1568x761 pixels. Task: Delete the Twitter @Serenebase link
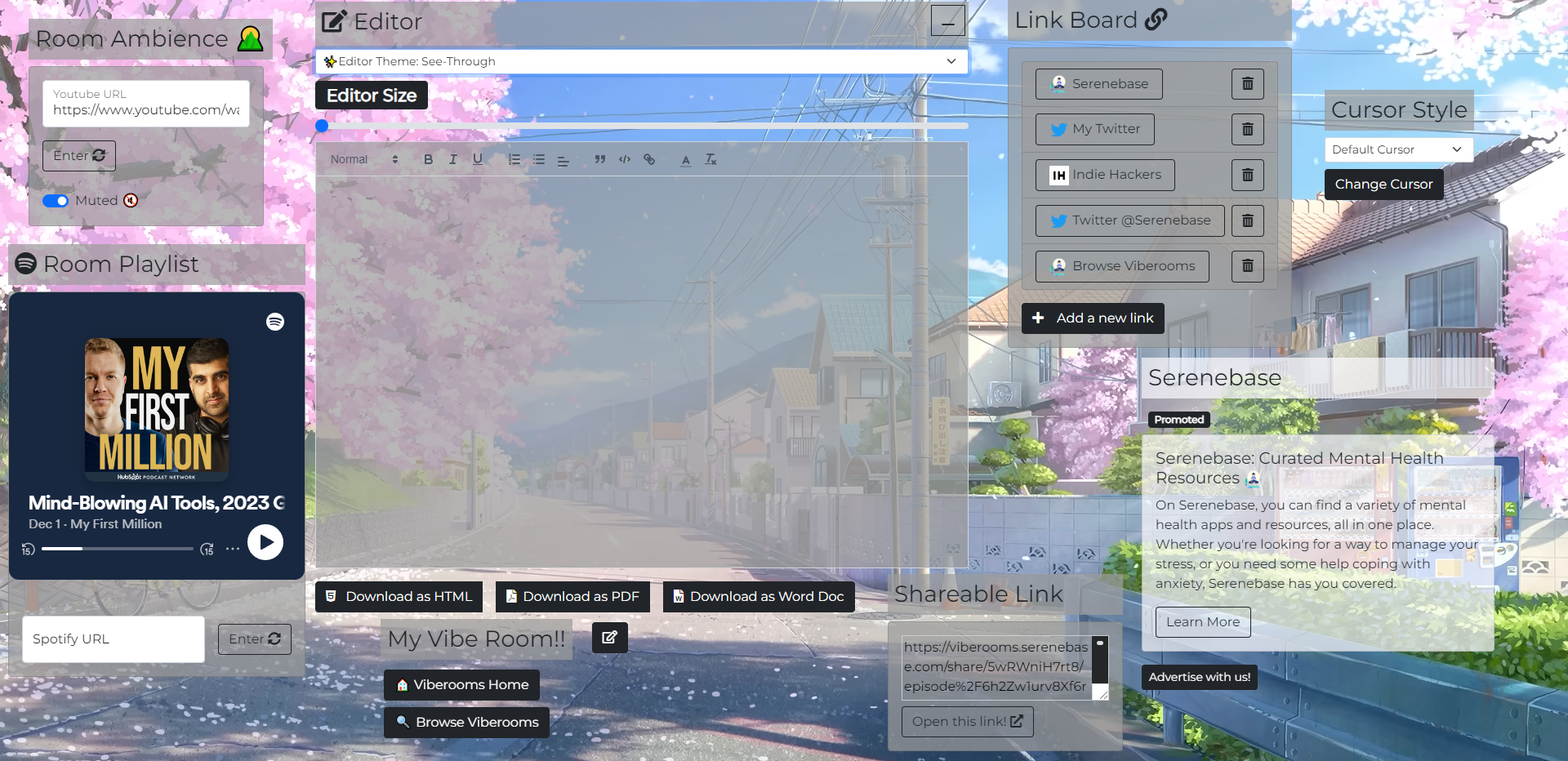point(1247,220)
